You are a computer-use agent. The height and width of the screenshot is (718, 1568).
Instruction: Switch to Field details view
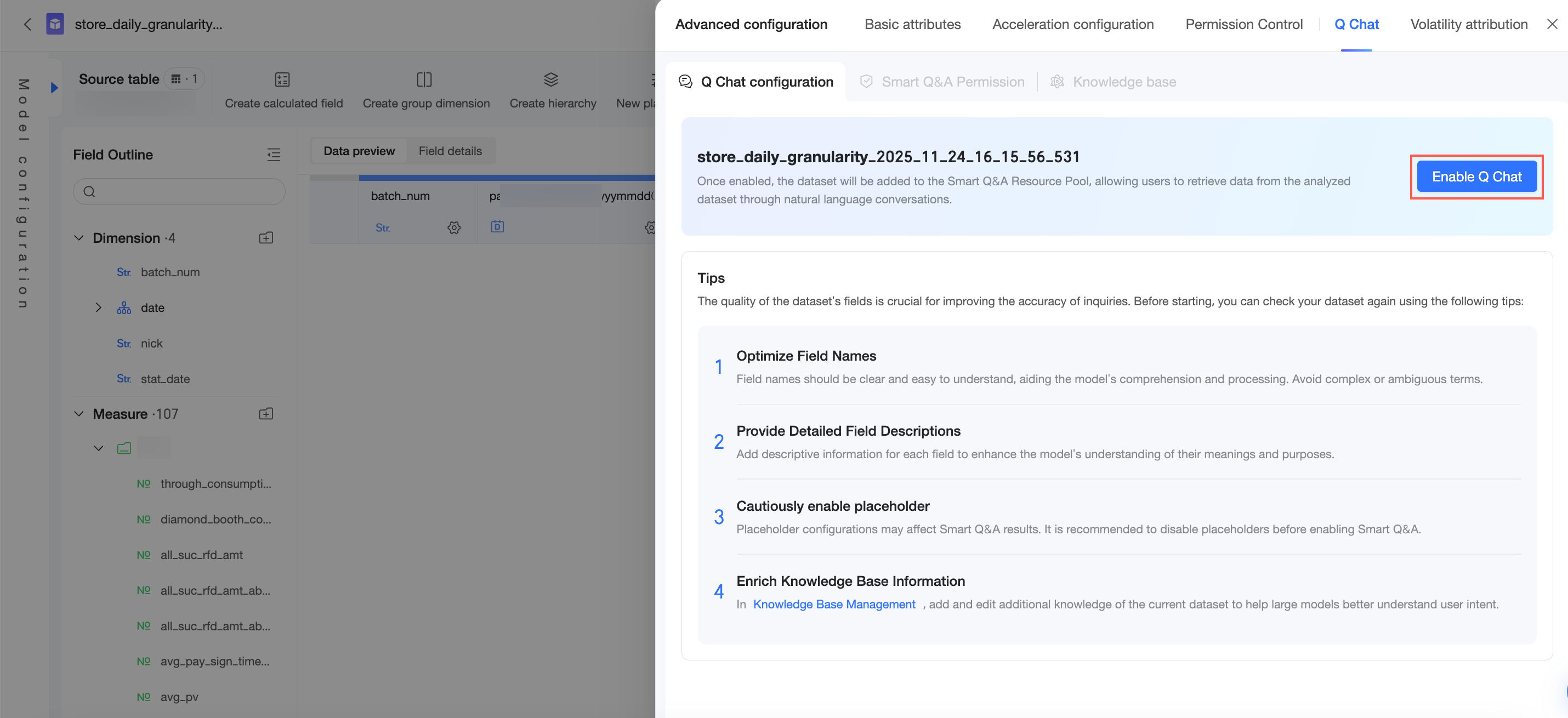click(450, 151)
